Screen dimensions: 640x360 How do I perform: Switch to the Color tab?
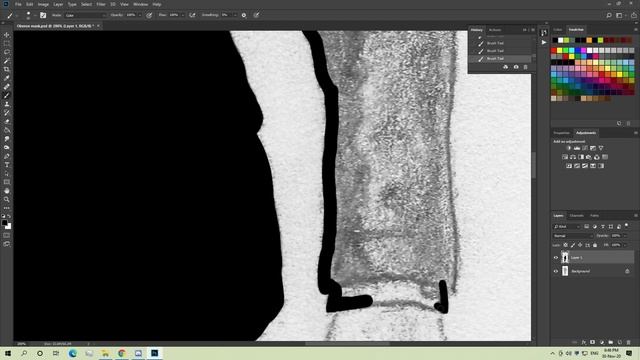pyautogui.click(x=558, y=30)
